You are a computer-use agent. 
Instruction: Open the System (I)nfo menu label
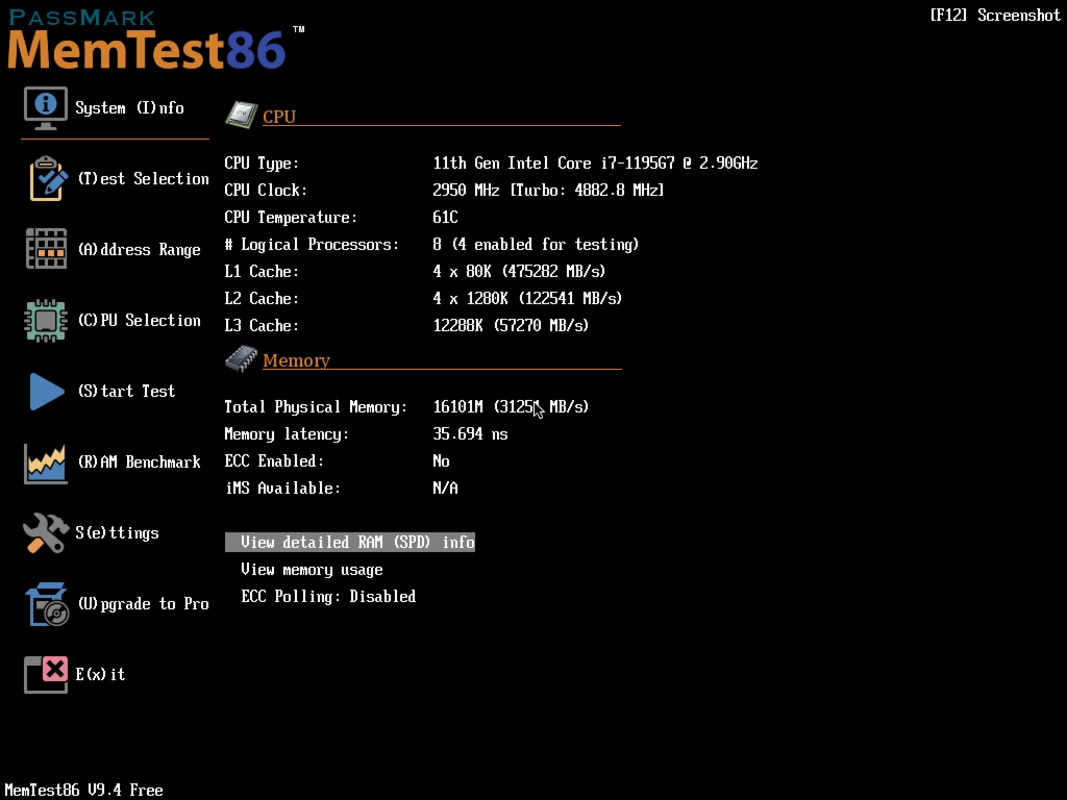tap(129, 108)
